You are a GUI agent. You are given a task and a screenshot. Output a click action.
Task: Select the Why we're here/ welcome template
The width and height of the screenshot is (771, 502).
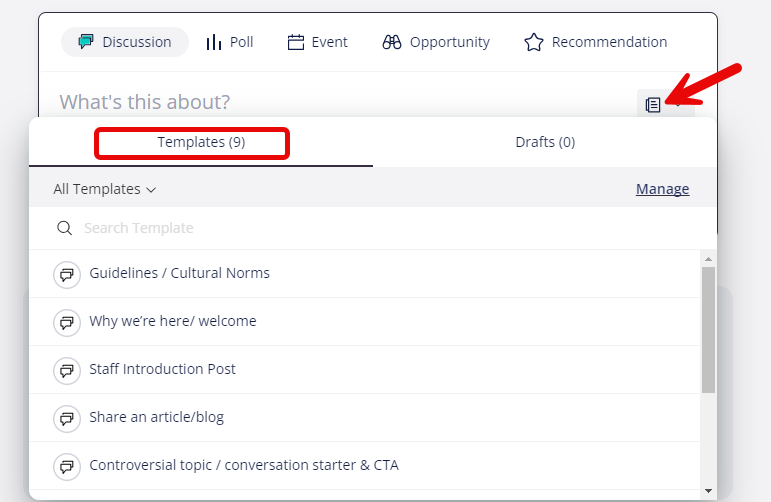point(364,322)
